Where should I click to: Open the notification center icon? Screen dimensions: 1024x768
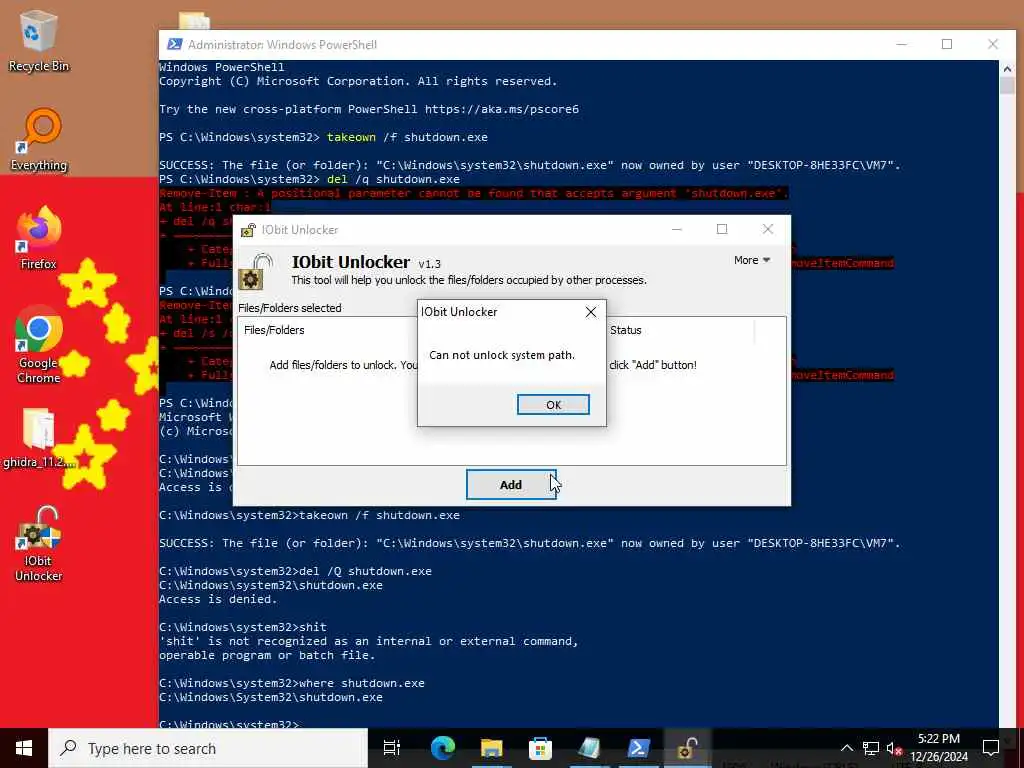991,748
